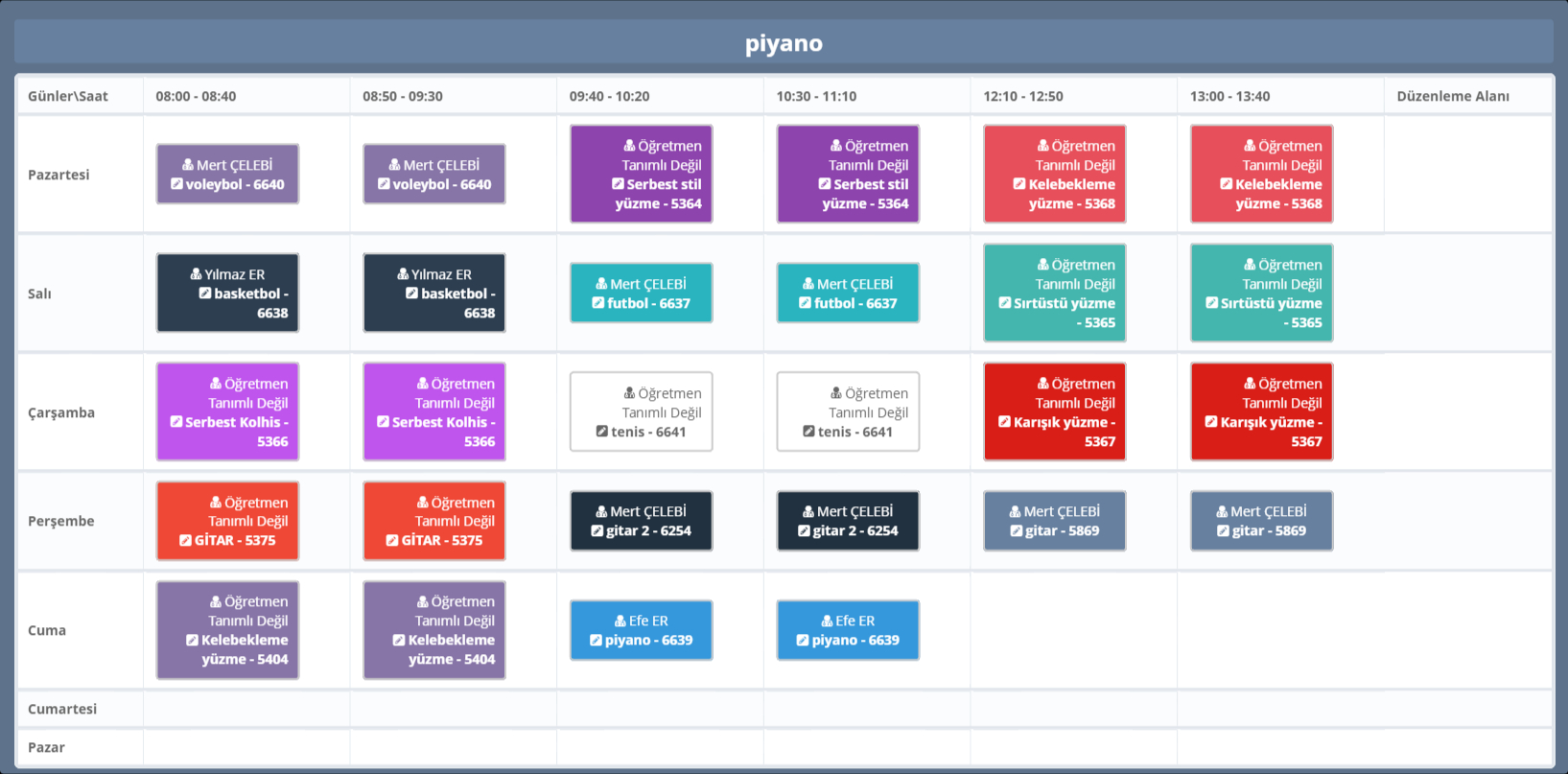Click edit icon on Monday 12:10 Kelebekleme yüzme card

pos(1019,184)
